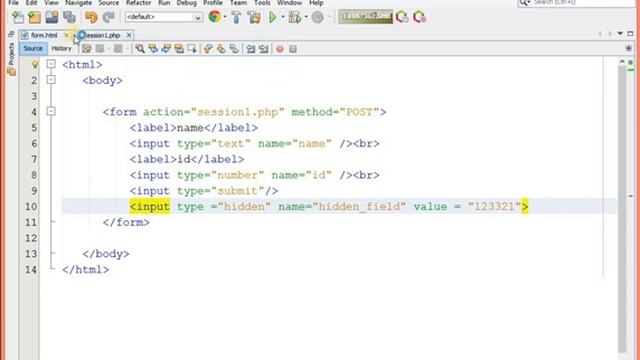This screenshot has width=640, height=360.
Task: Click the Find Next Occurrence icon
Action: [x=166, y=49]
